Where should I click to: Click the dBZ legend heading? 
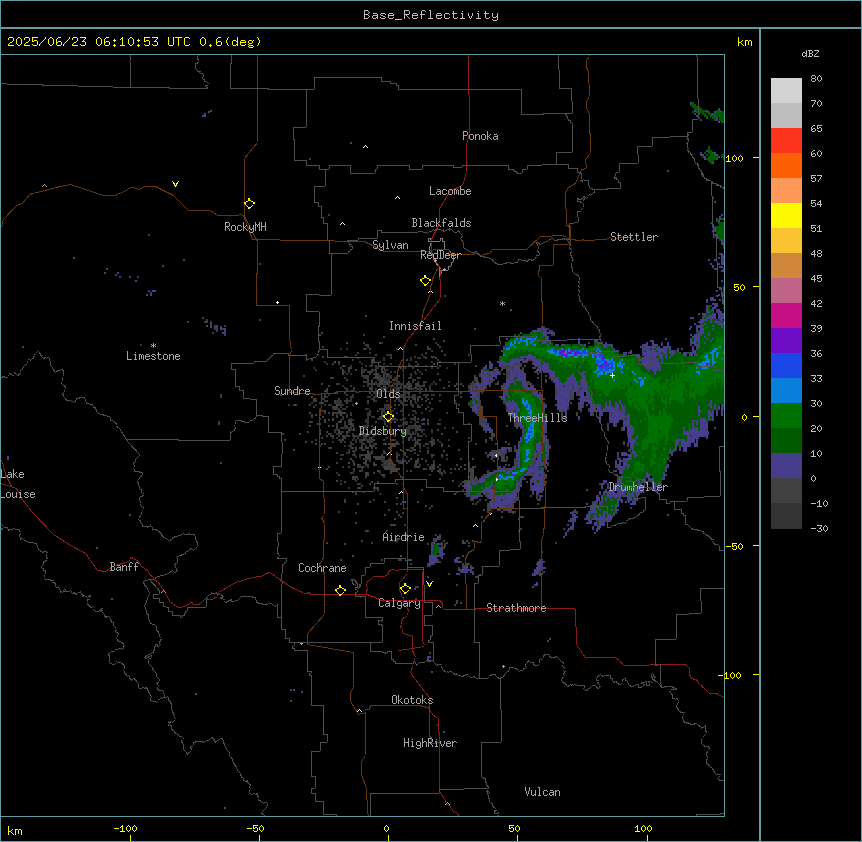(x=810, y=53)
